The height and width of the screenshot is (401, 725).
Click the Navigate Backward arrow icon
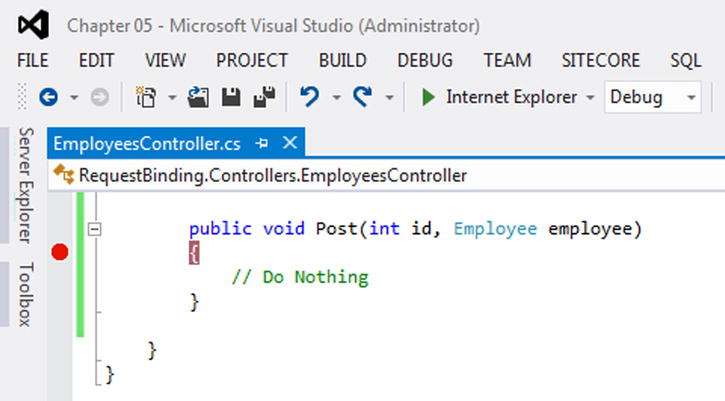pyautogui.click(x=49, y=97)
